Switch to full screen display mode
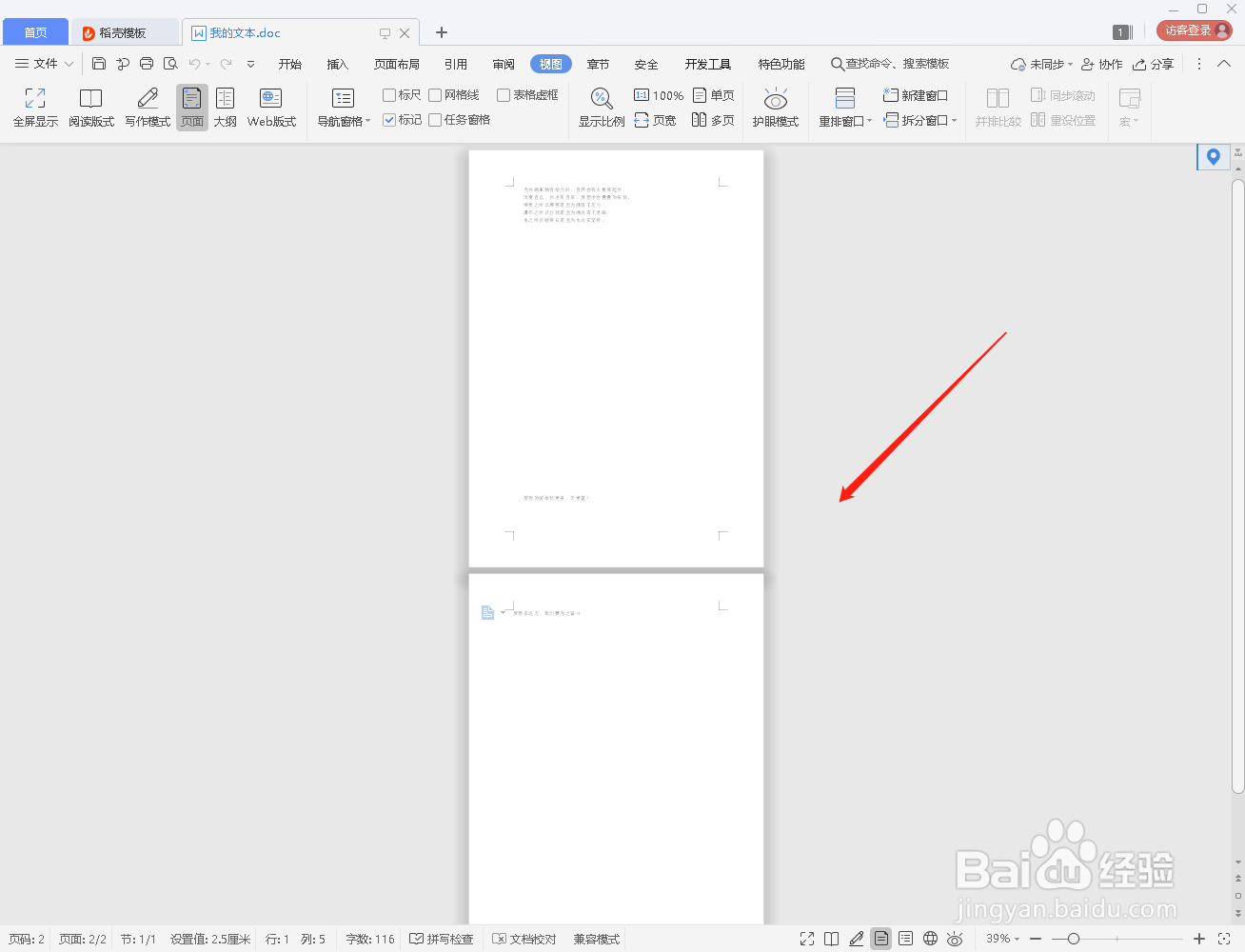 click(35, 108)
